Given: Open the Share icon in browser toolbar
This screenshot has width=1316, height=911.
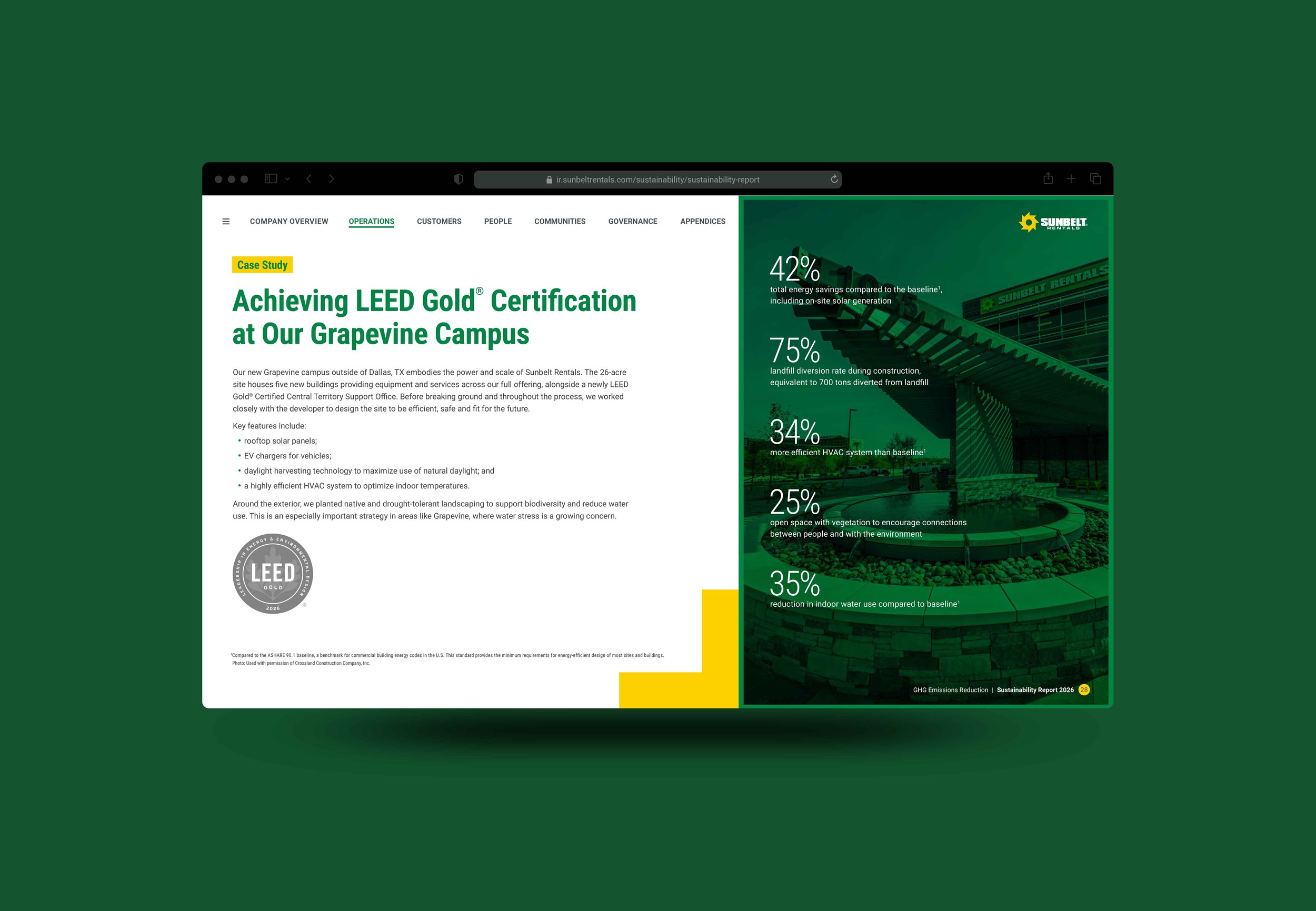Looking at the screenshot, I should tap(1048, 178).
